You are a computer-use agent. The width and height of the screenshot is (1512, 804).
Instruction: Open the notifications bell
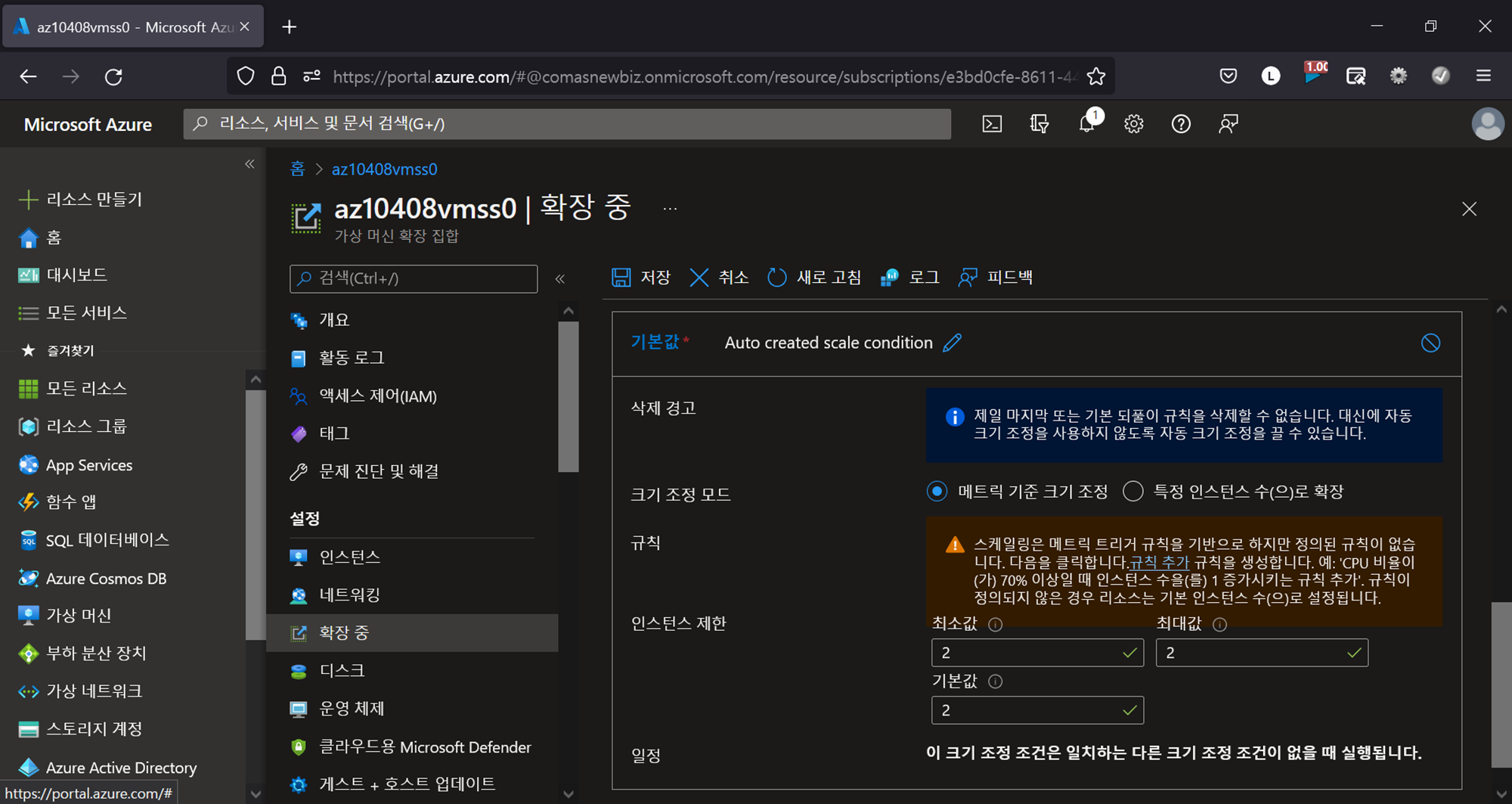[1087, 124]
